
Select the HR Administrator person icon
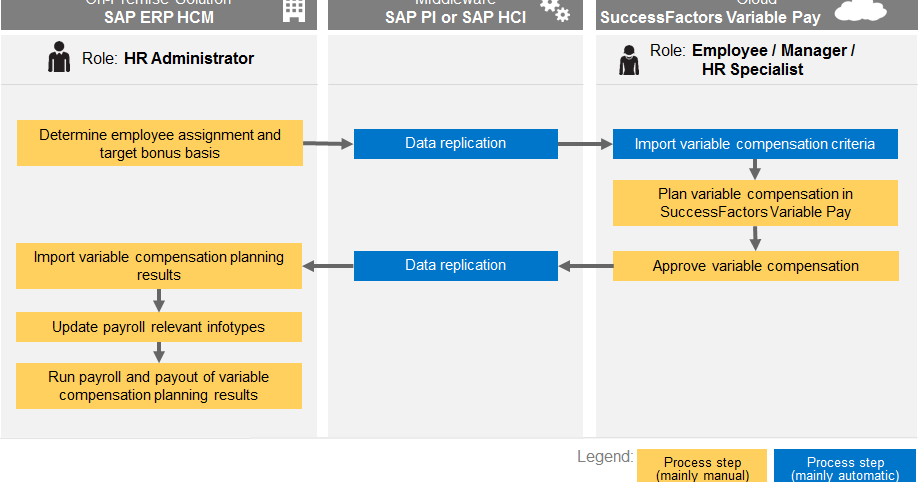point(59,59)
